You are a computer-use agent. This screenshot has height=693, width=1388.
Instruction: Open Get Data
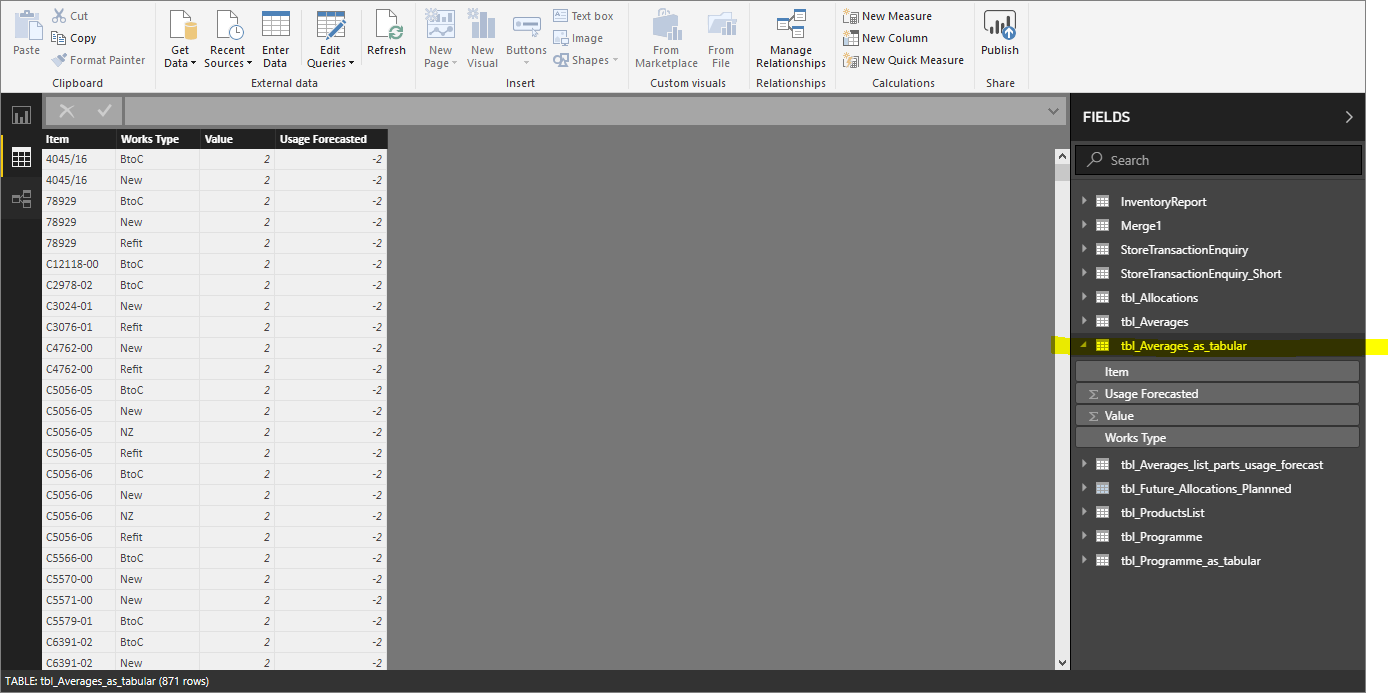180,38
